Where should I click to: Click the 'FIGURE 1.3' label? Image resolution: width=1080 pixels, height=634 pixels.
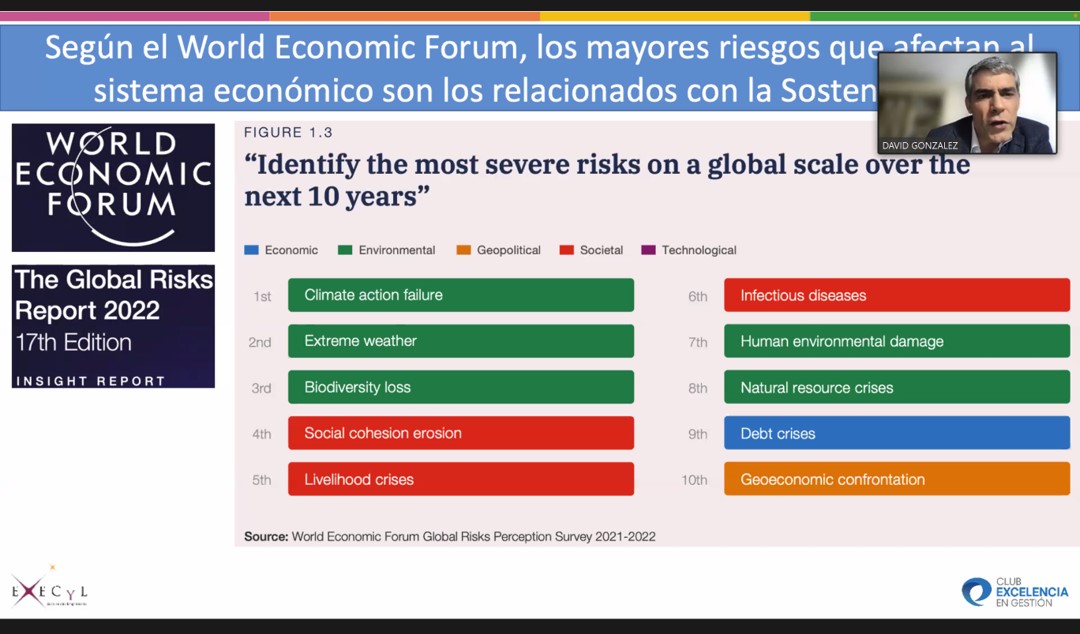click(x=289, y=132)
